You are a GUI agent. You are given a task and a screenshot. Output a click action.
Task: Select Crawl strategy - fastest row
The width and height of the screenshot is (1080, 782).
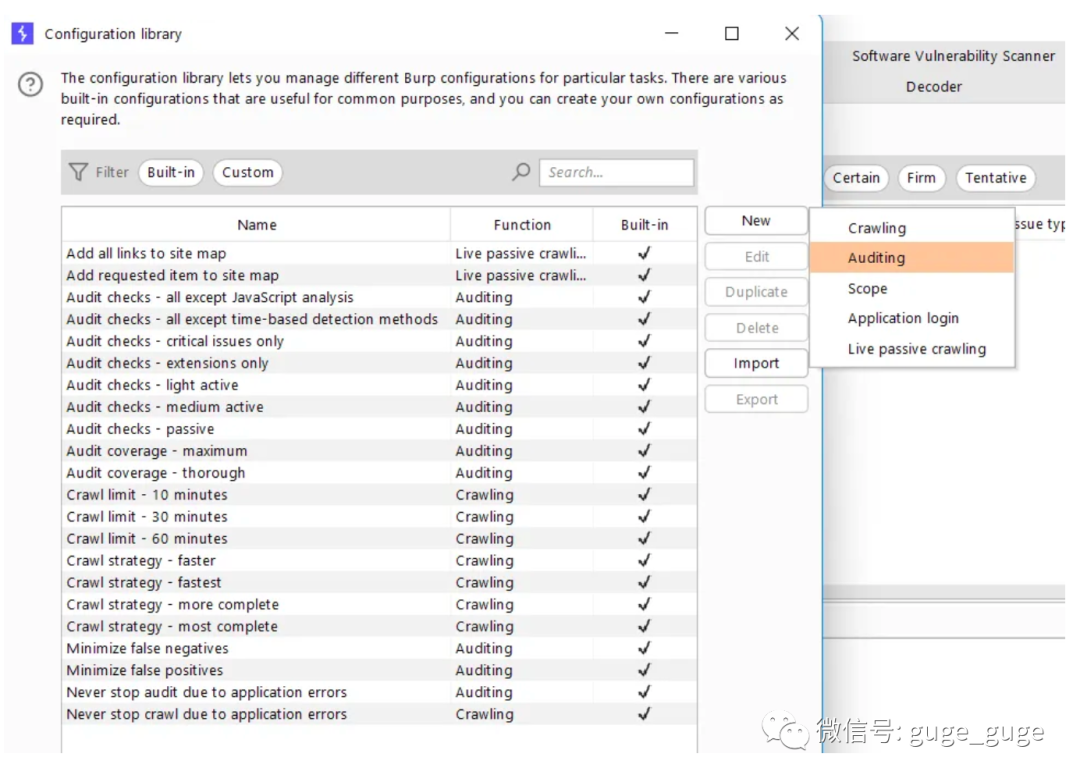pyautogui.click(x=379, y=583)
